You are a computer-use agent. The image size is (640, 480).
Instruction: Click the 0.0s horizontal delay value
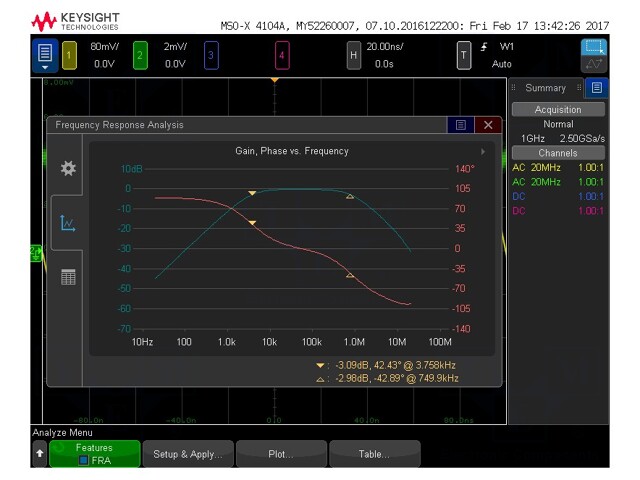(x=384, y=64)
